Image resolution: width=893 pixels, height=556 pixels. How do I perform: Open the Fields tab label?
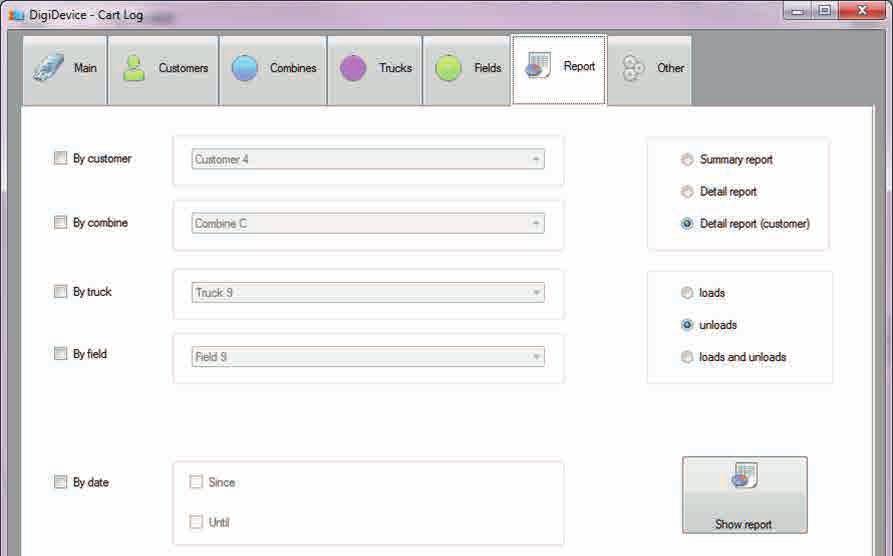[x=488, y=68]
